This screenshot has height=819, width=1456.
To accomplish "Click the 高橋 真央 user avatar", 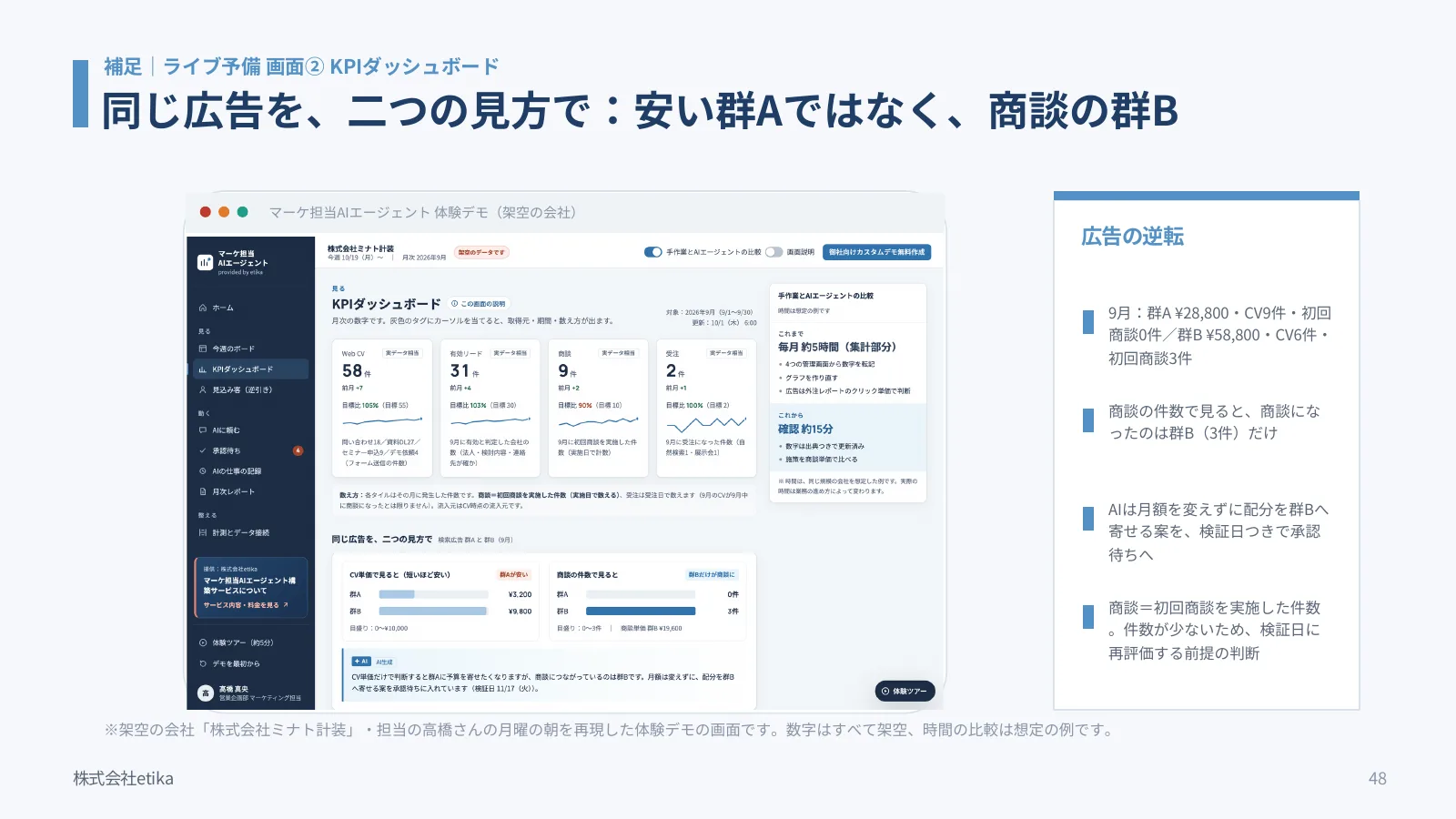I will tap(206, 693).
